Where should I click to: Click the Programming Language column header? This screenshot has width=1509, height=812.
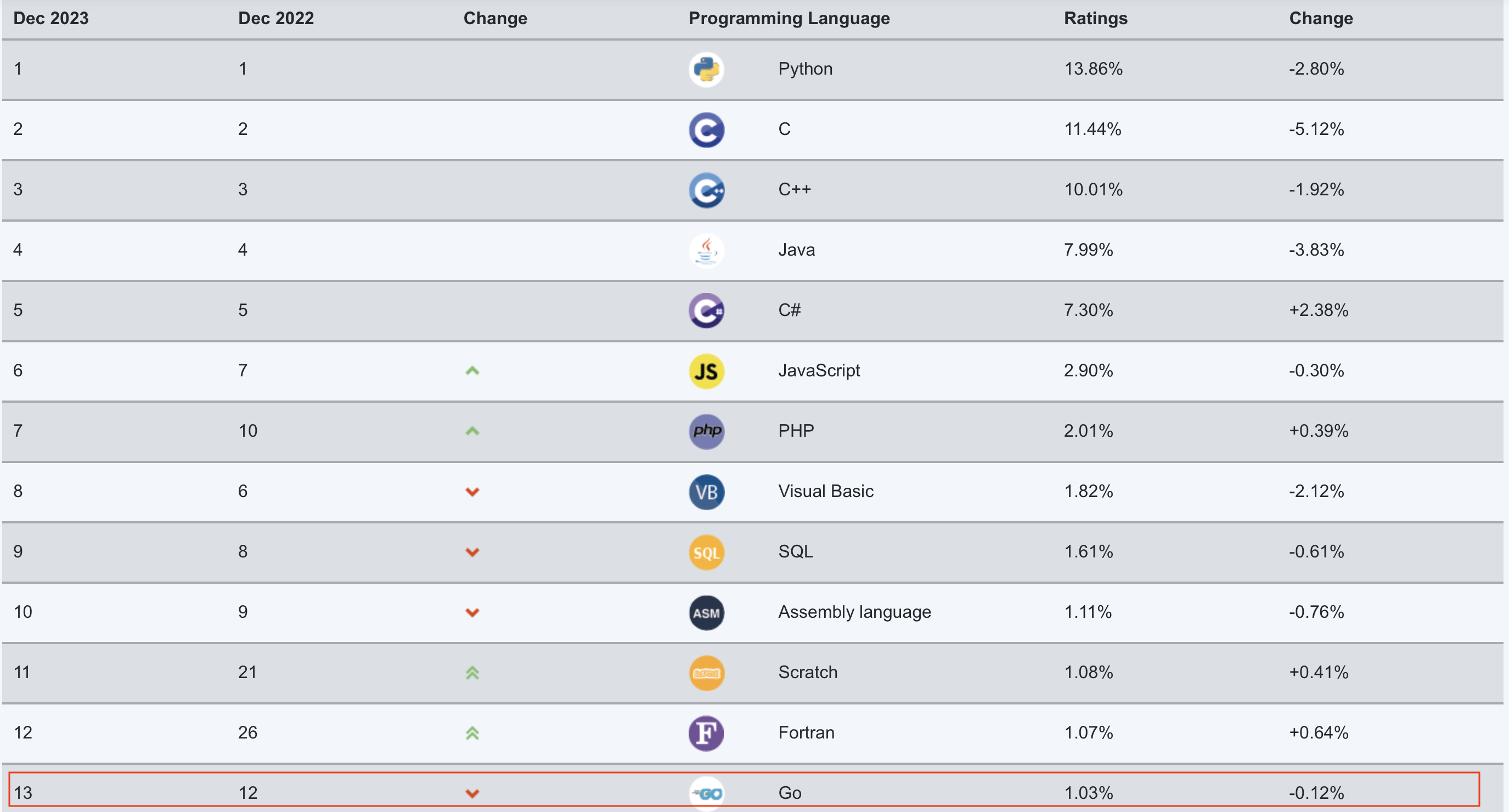(789, 18)
